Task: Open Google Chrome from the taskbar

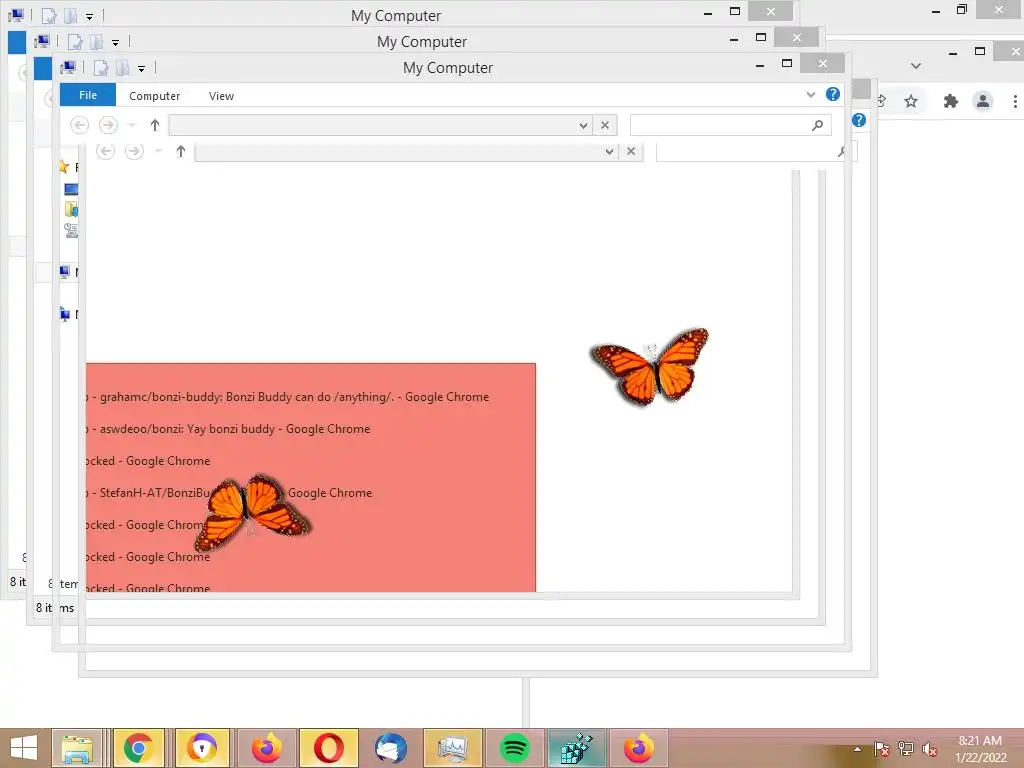Action: click(138, 748)
